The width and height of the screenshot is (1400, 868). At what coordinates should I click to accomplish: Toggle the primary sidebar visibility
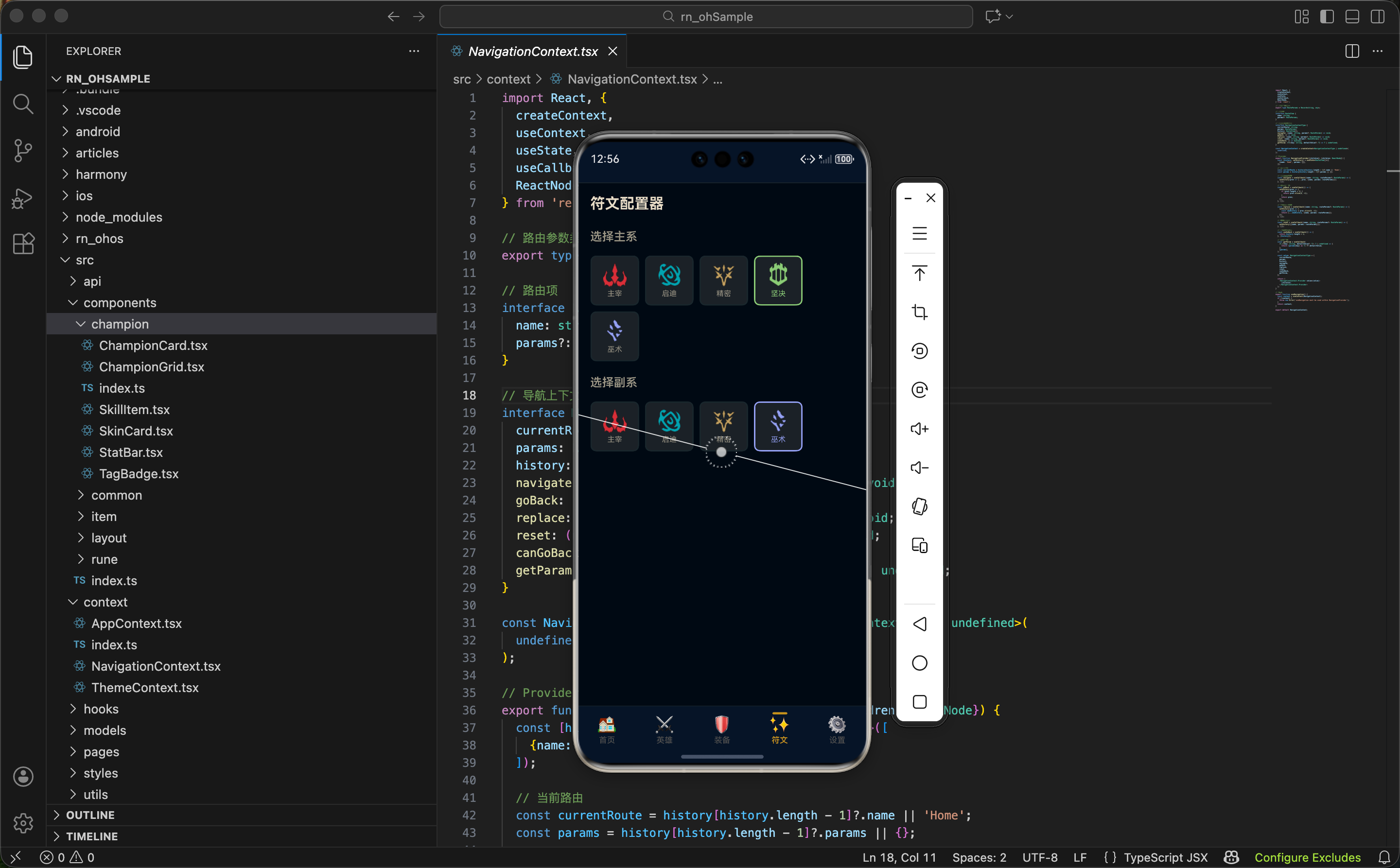tap(1327, 17)
